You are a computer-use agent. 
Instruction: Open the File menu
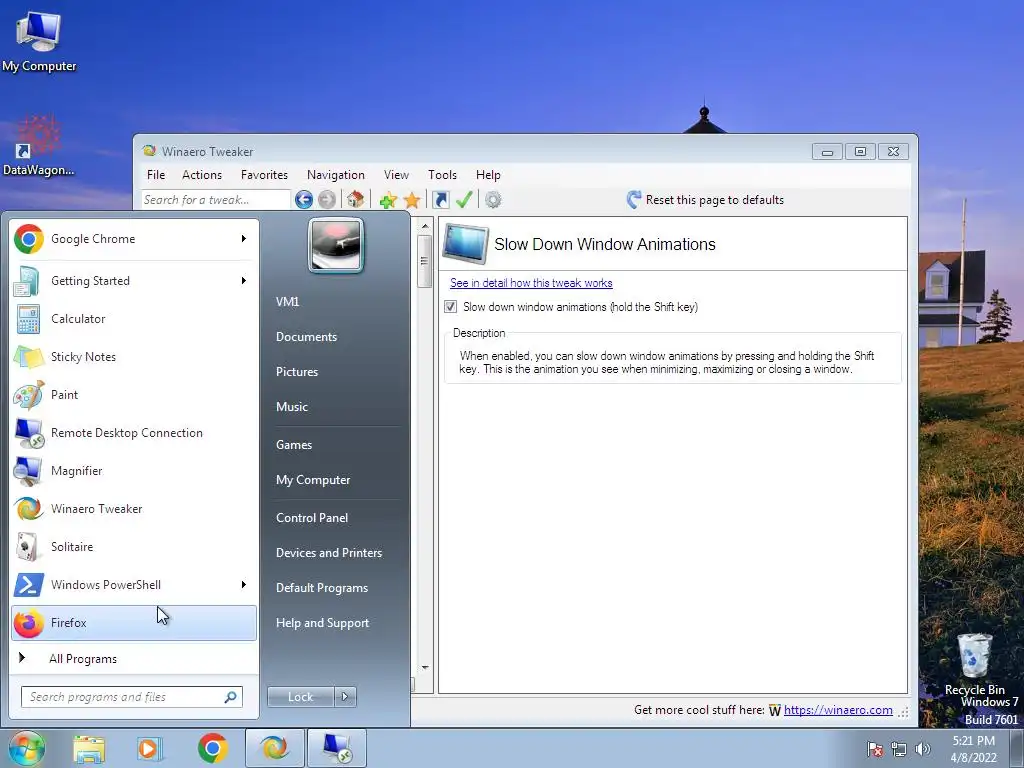156,175
